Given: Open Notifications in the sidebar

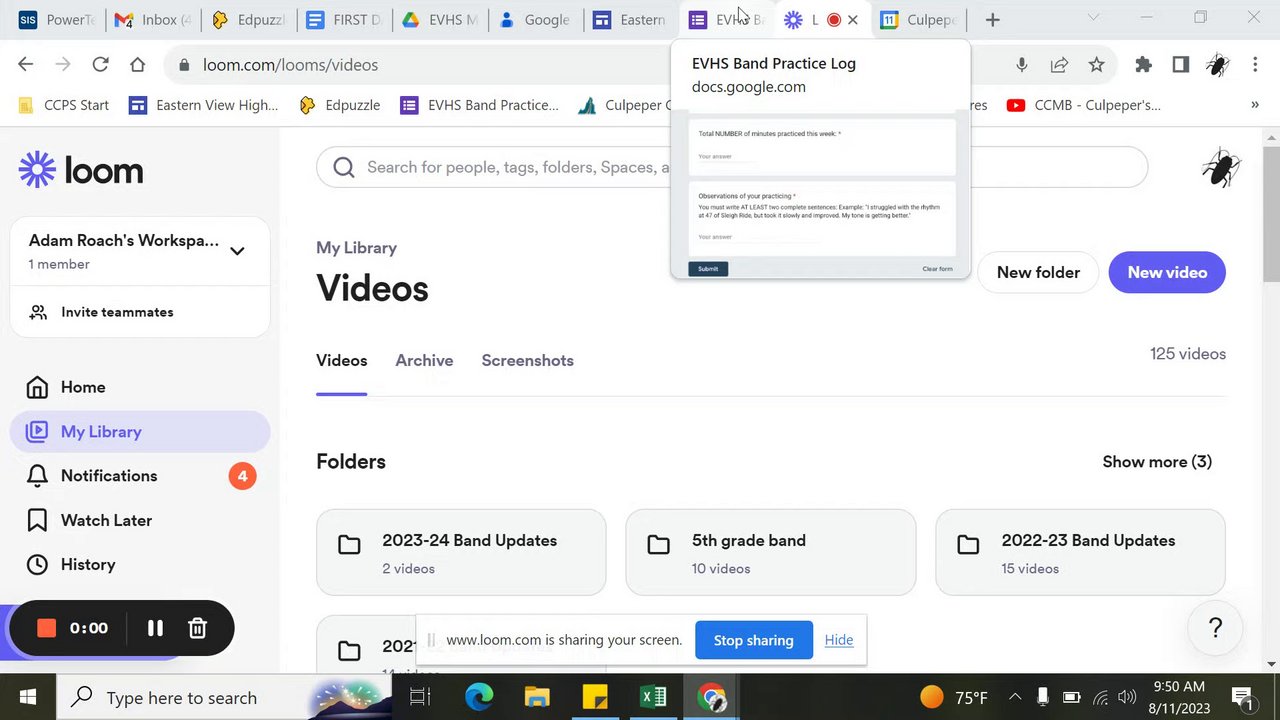Looking at the screenshot, I should click(x=140, y=475).
